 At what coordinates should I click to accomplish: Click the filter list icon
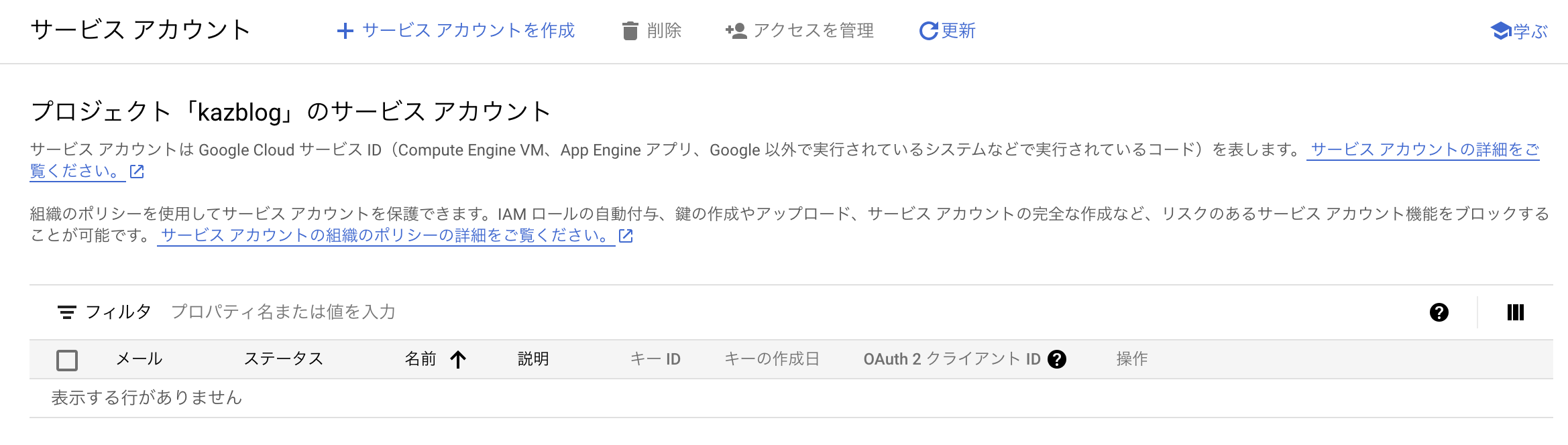point(66,312)
